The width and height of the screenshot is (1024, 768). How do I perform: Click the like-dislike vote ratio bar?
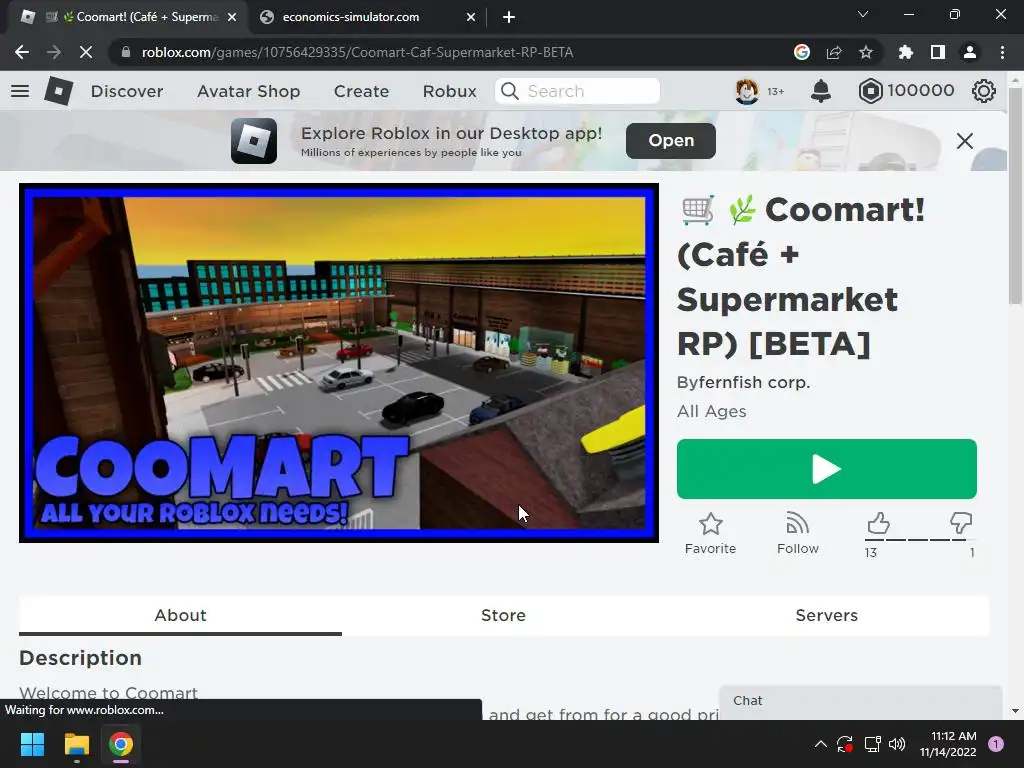click(x=920, y=540)
